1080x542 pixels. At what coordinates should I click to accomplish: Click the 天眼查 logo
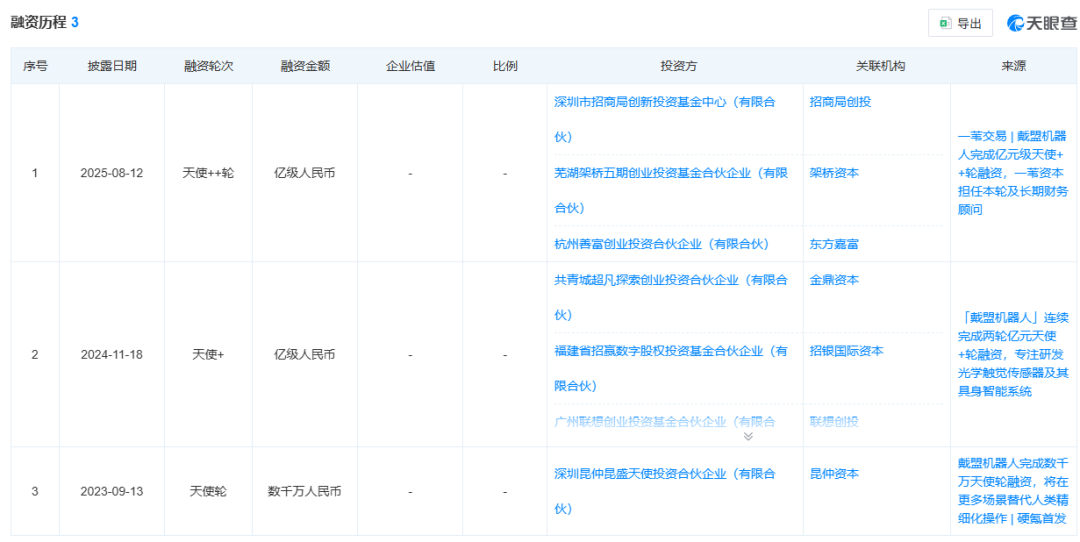(x=1040, y=23)
